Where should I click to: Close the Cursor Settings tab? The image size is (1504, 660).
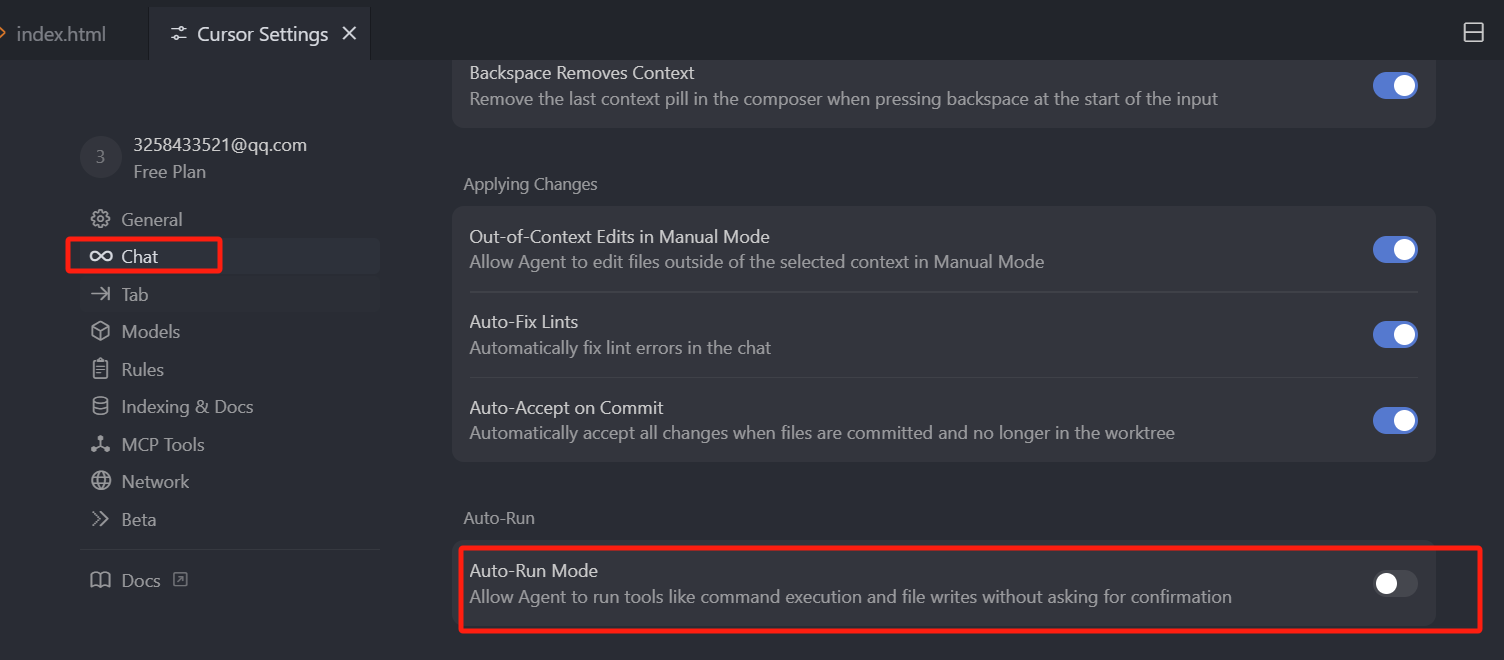tap(349, 33)
